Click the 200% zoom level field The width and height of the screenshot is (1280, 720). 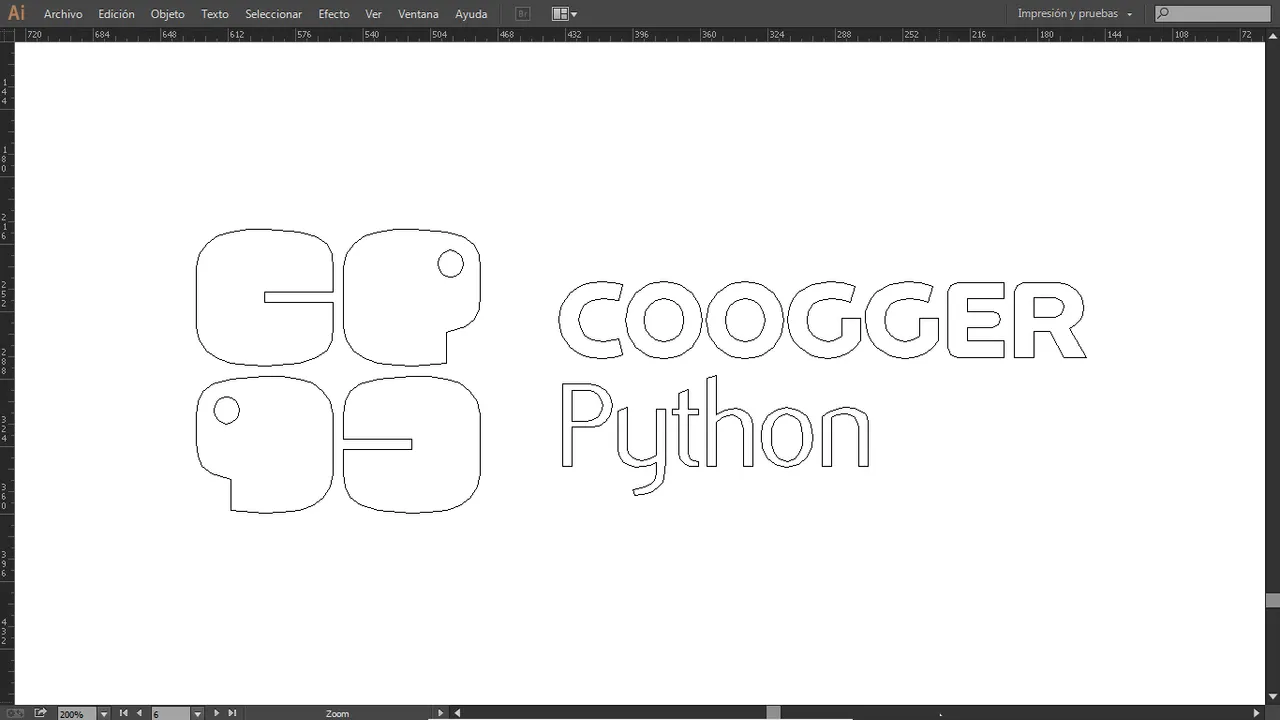coord(77,714)
